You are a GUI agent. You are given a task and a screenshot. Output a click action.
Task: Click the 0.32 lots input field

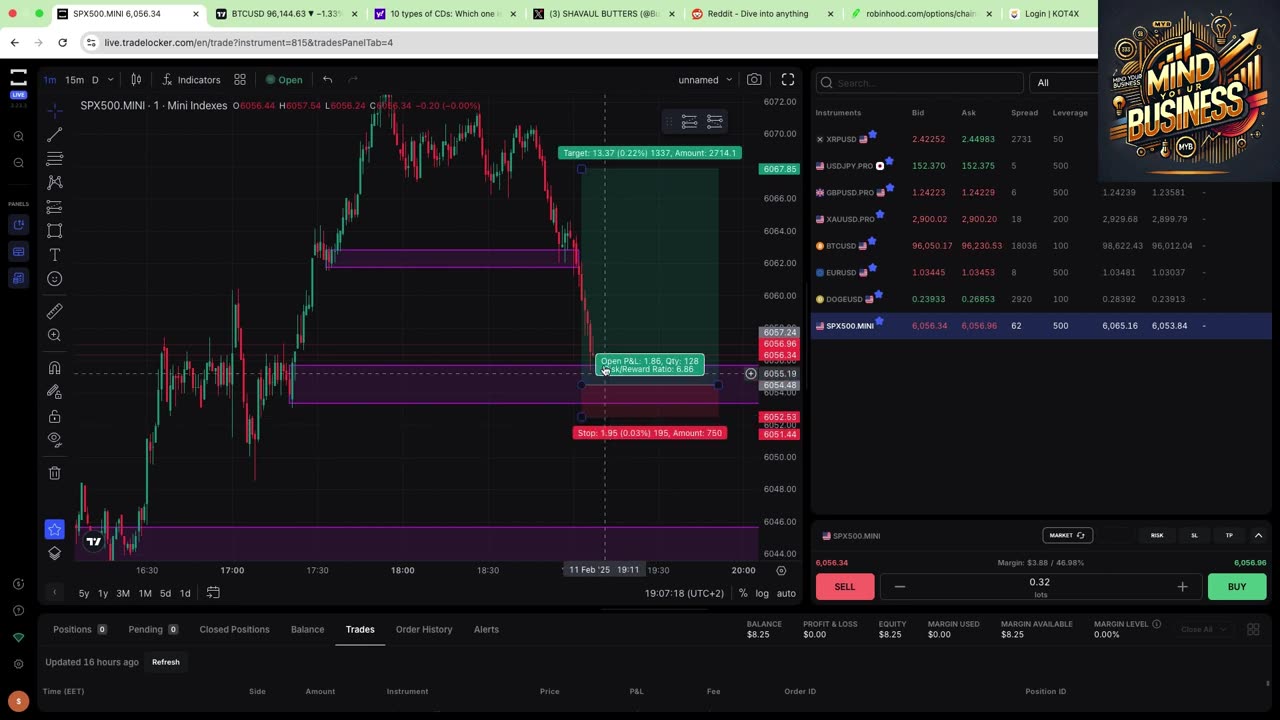point(1040,587)
